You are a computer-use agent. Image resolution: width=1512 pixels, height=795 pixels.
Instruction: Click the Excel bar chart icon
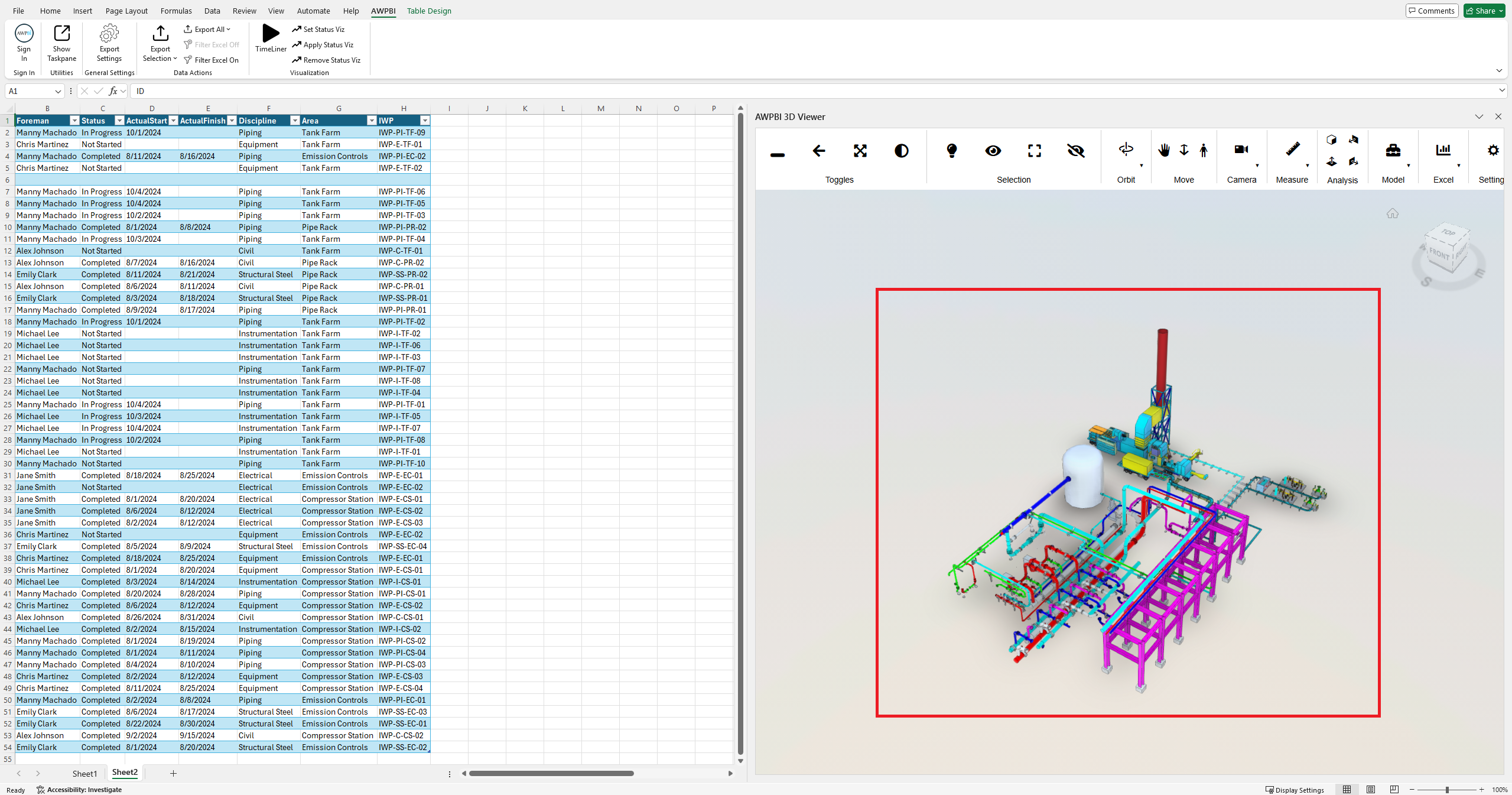(x=1443, y=150)
